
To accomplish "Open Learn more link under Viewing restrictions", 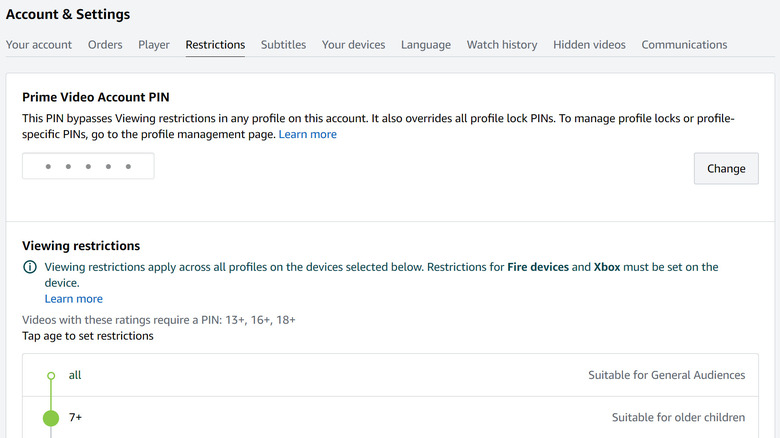I will [x=73, y=299].
